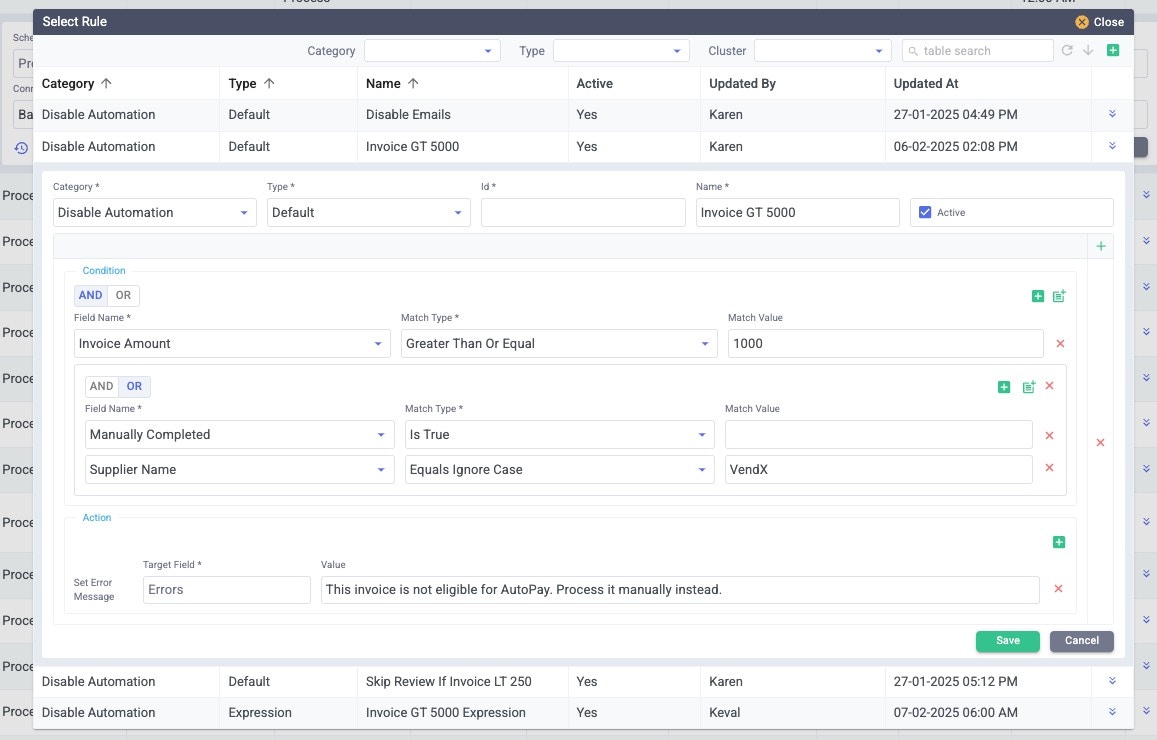Open the Supplier Name field name dropdown
Screen dimensions: 1157x740
240,469
